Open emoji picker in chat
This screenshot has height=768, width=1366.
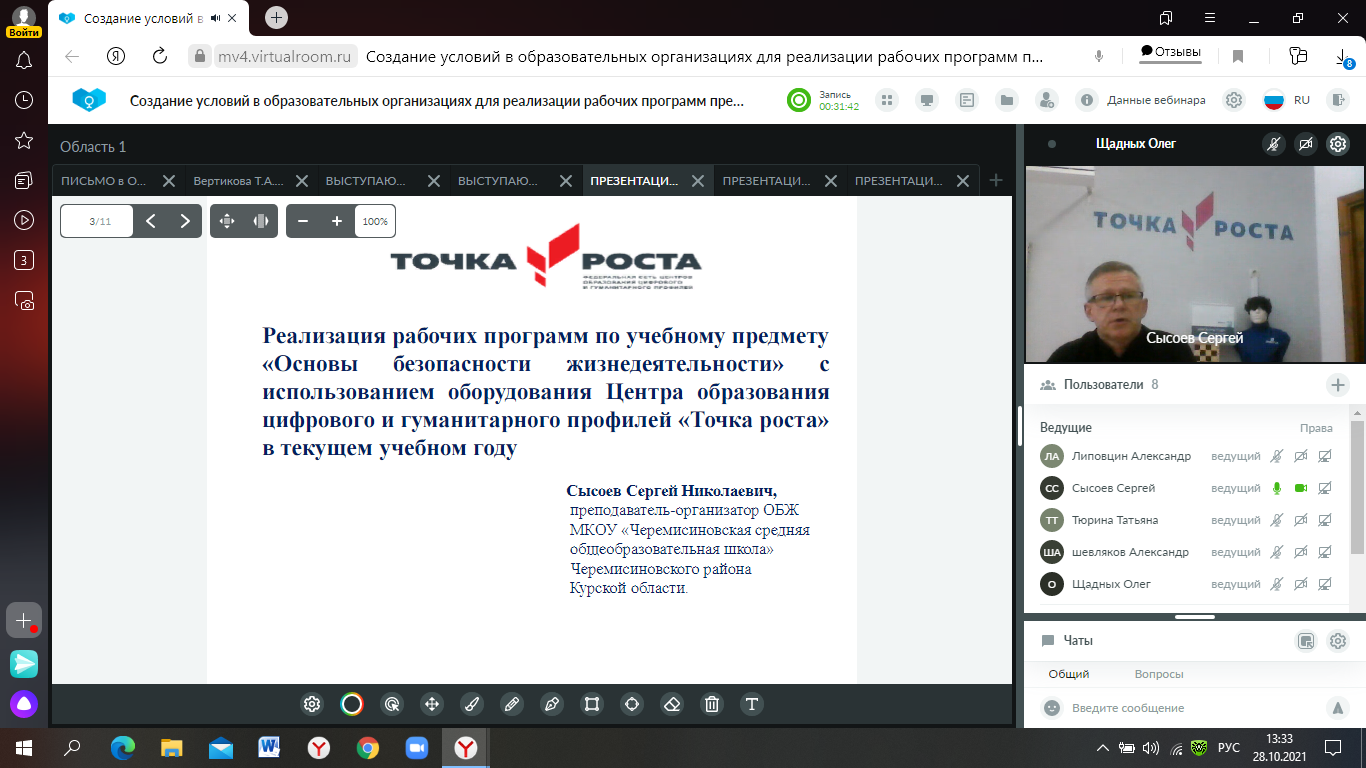point(1051,708)
